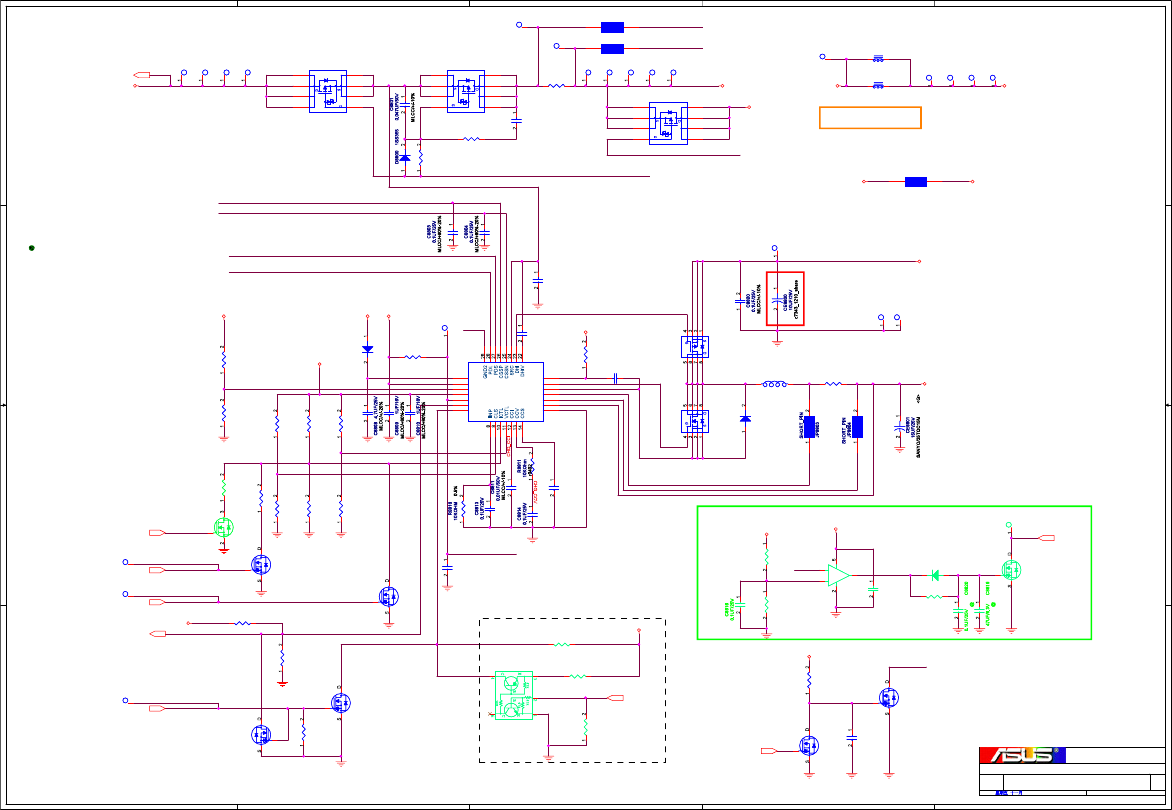Select the green op-amp triangle symbol
Viewport: 1172px width, 810px height.
click(839, 575)
